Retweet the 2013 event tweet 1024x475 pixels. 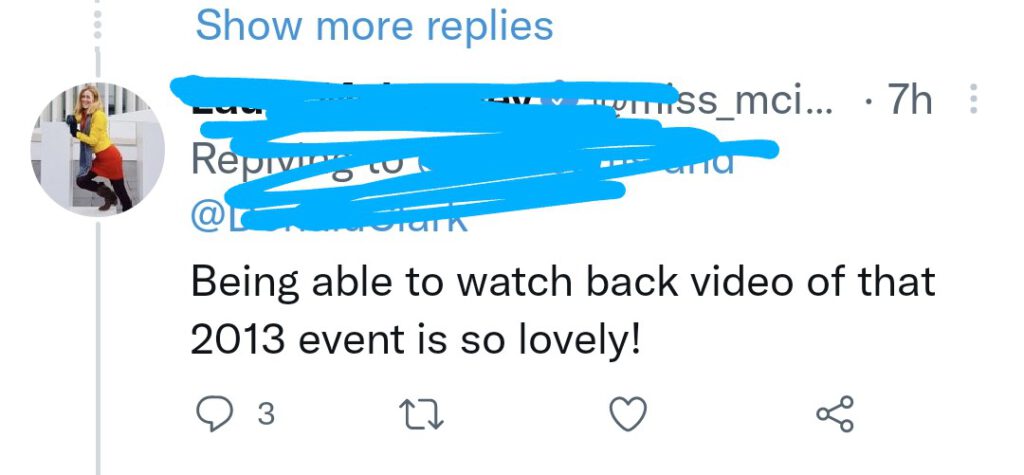click(x=421, y=415)
